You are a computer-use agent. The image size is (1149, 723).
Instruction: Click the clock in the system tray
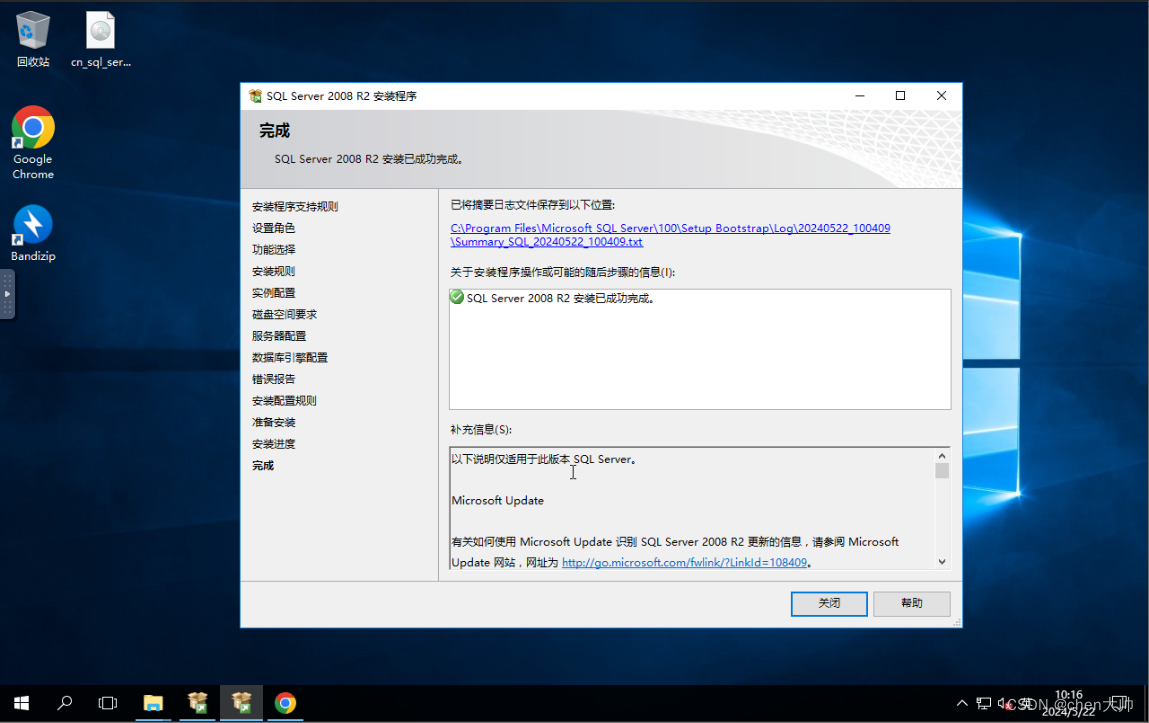click(1069, 703)
